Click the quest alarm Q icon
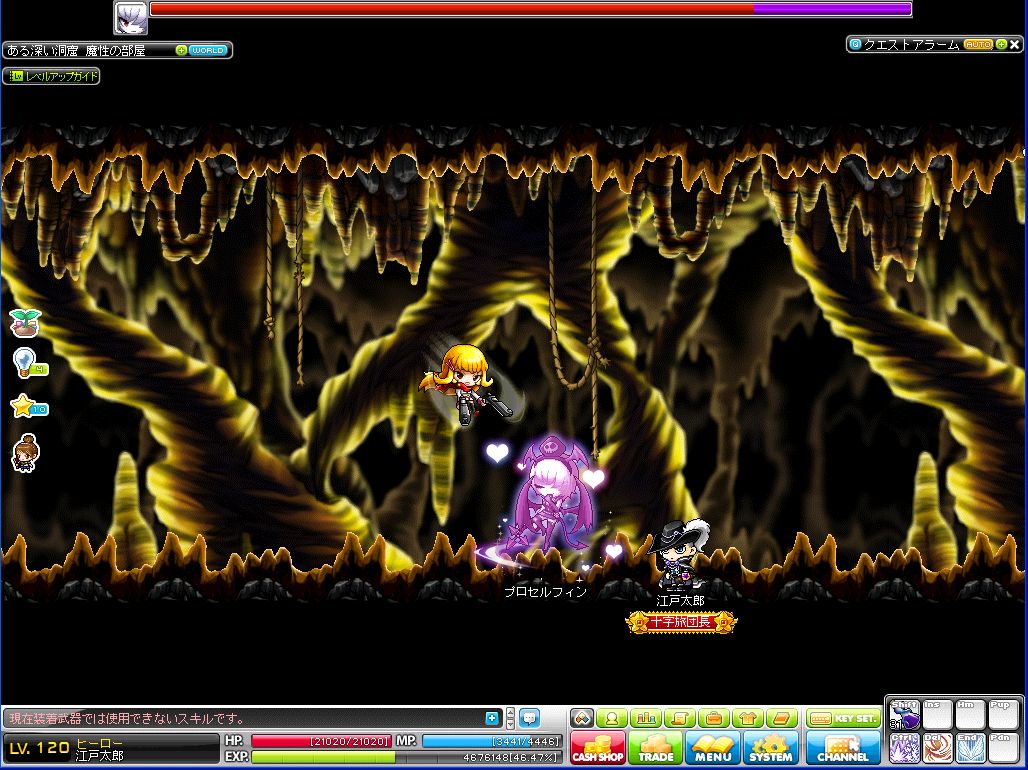Viewport: 1028px width, 770px height. tap(855, 45)
